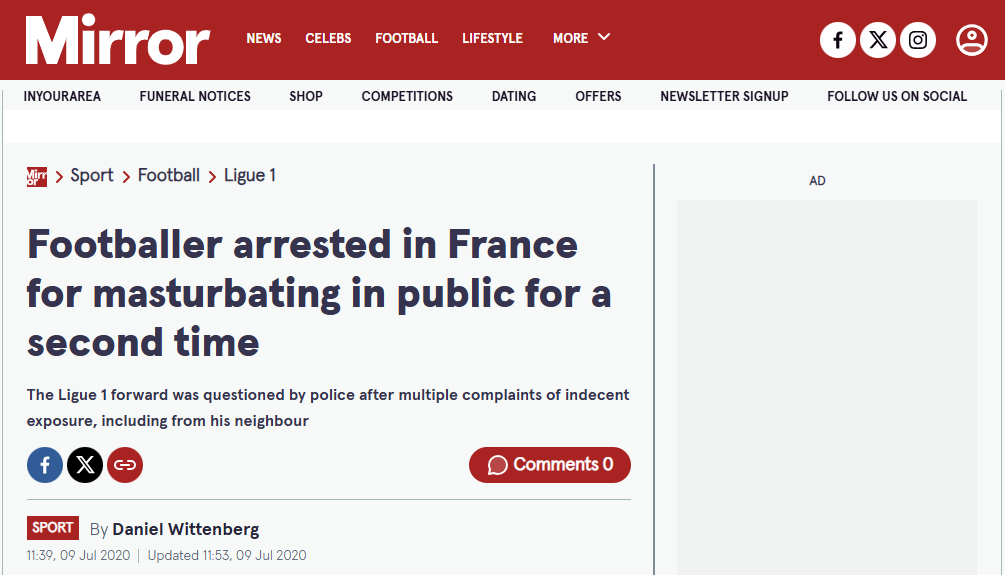Image resolution: width=1005 pixels, height=575 pixels.
Task: Open the NEWS section
Action: [264, 38]
